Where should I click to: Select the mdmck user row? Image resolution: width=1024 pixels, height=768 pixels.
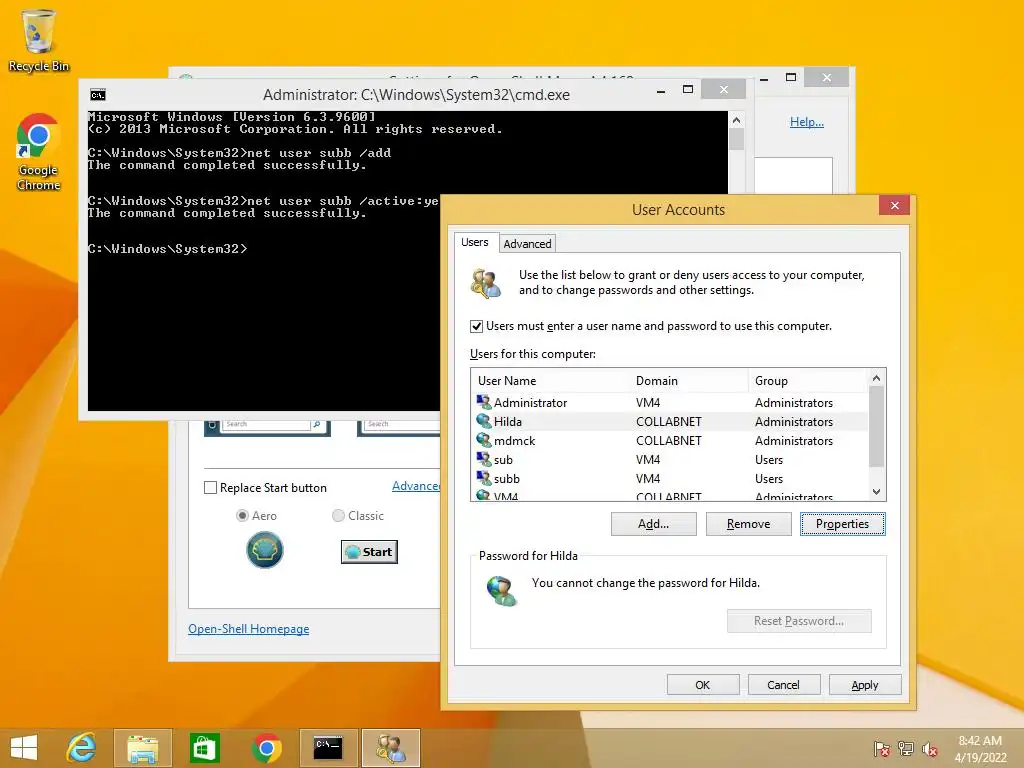669,440
